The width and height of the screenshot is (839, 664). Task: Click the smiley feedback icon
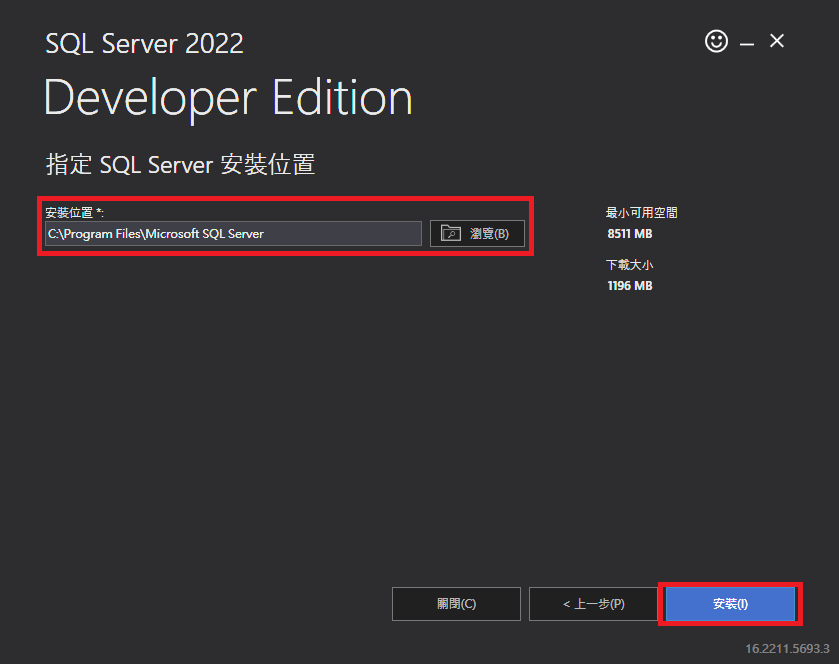coord(716,41)
